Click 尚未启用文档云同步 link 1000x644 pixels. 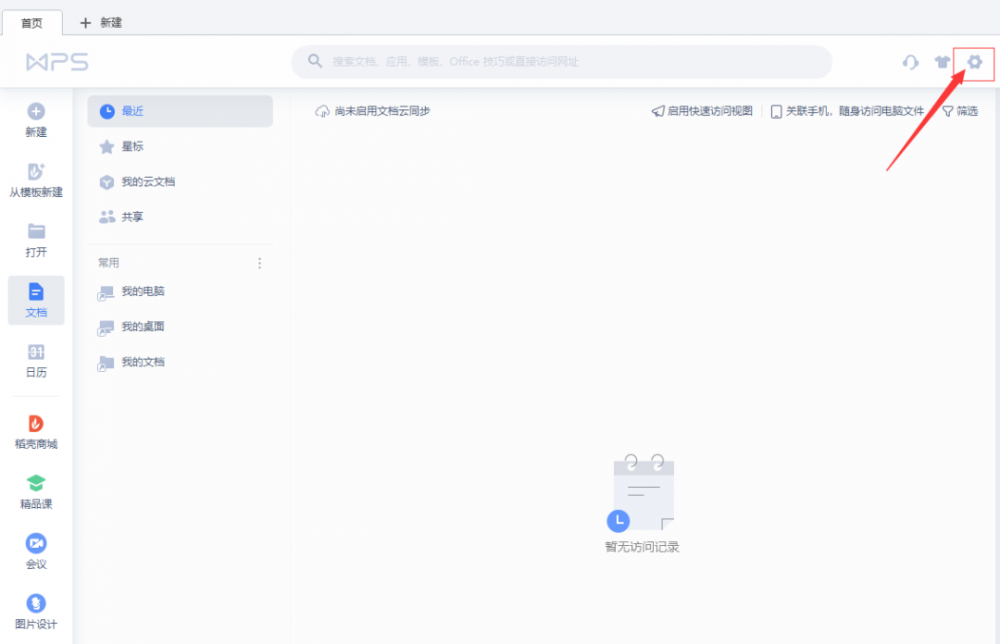[373, 111]
